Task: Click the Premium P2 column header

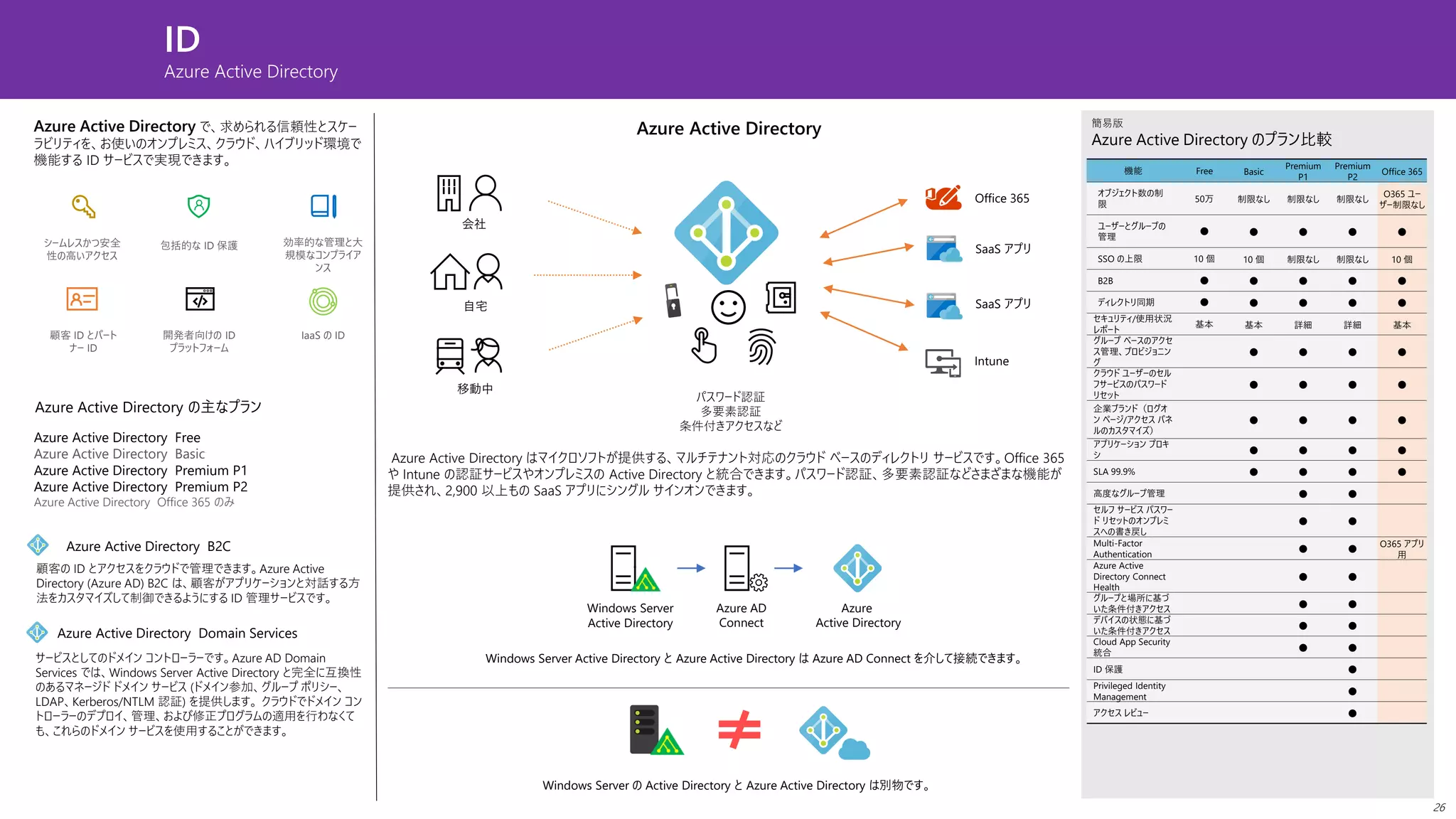Action: [x=1352, y=171]
